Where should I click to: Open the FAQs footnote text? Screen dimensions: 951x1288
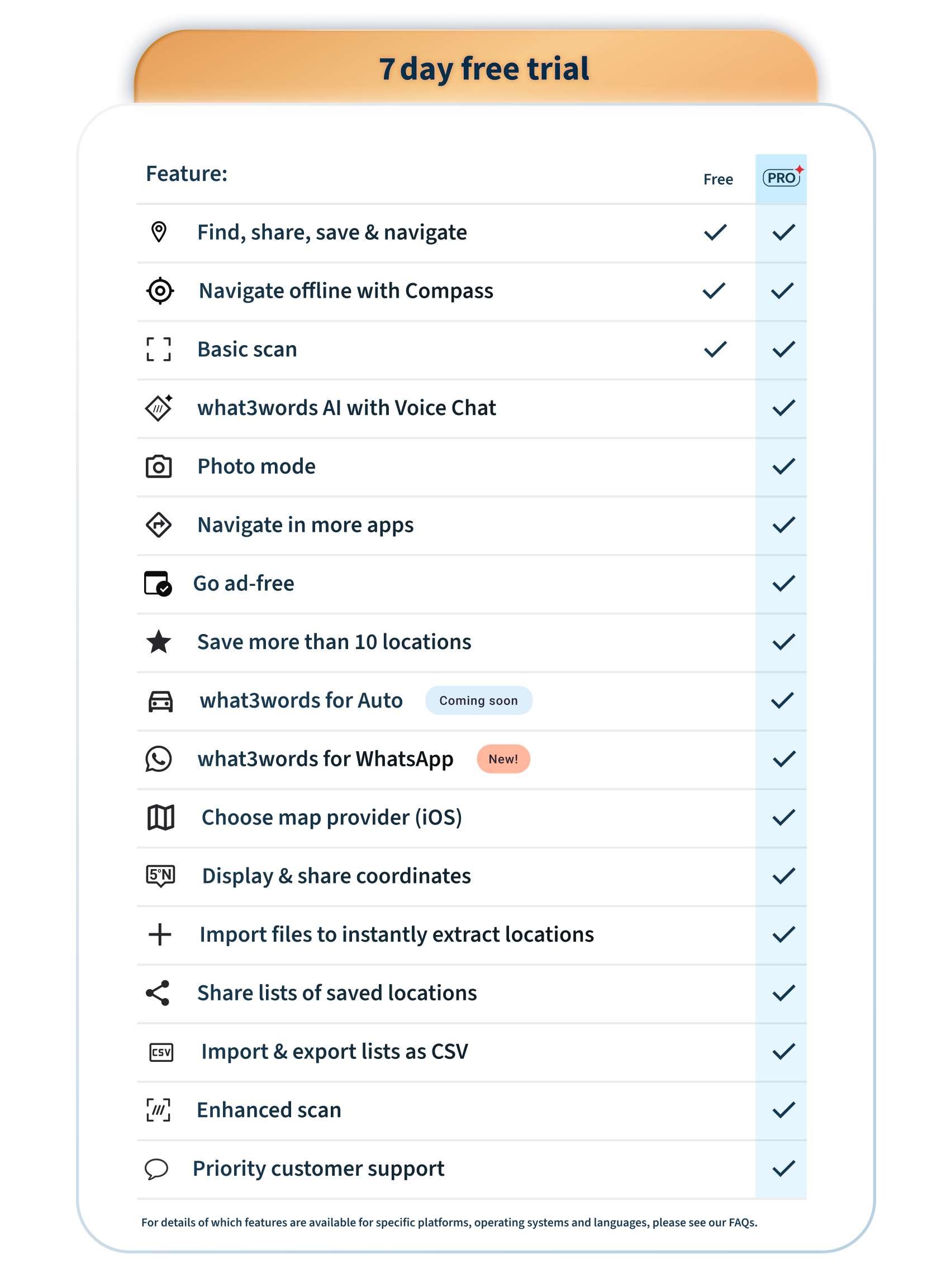pos(742,1222)
